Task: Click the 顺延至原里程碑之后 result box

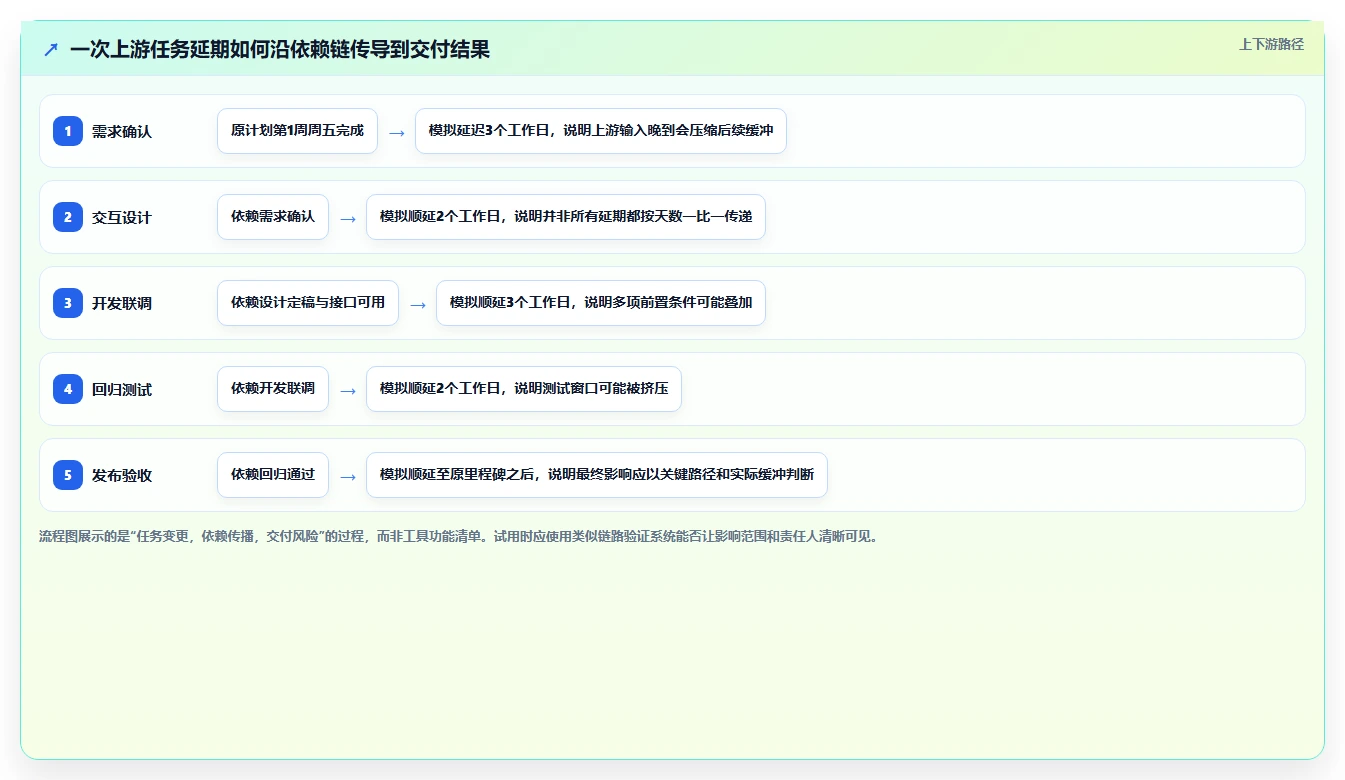Action: (x=597, y=475)
